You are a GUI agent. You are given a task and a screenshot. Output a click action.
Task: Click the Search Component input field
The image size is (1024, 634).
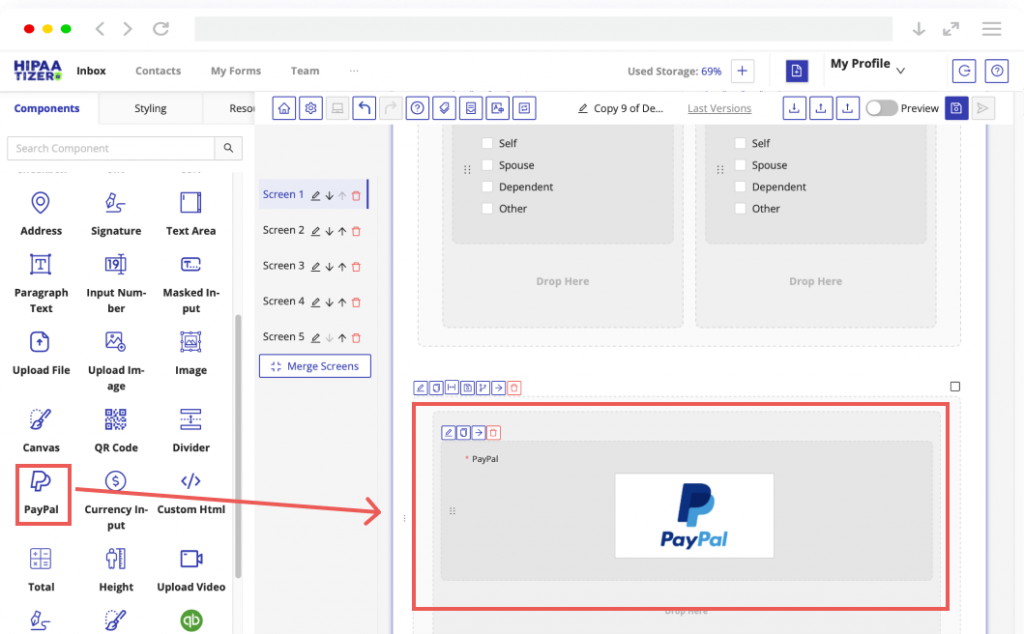pos(110,148)
